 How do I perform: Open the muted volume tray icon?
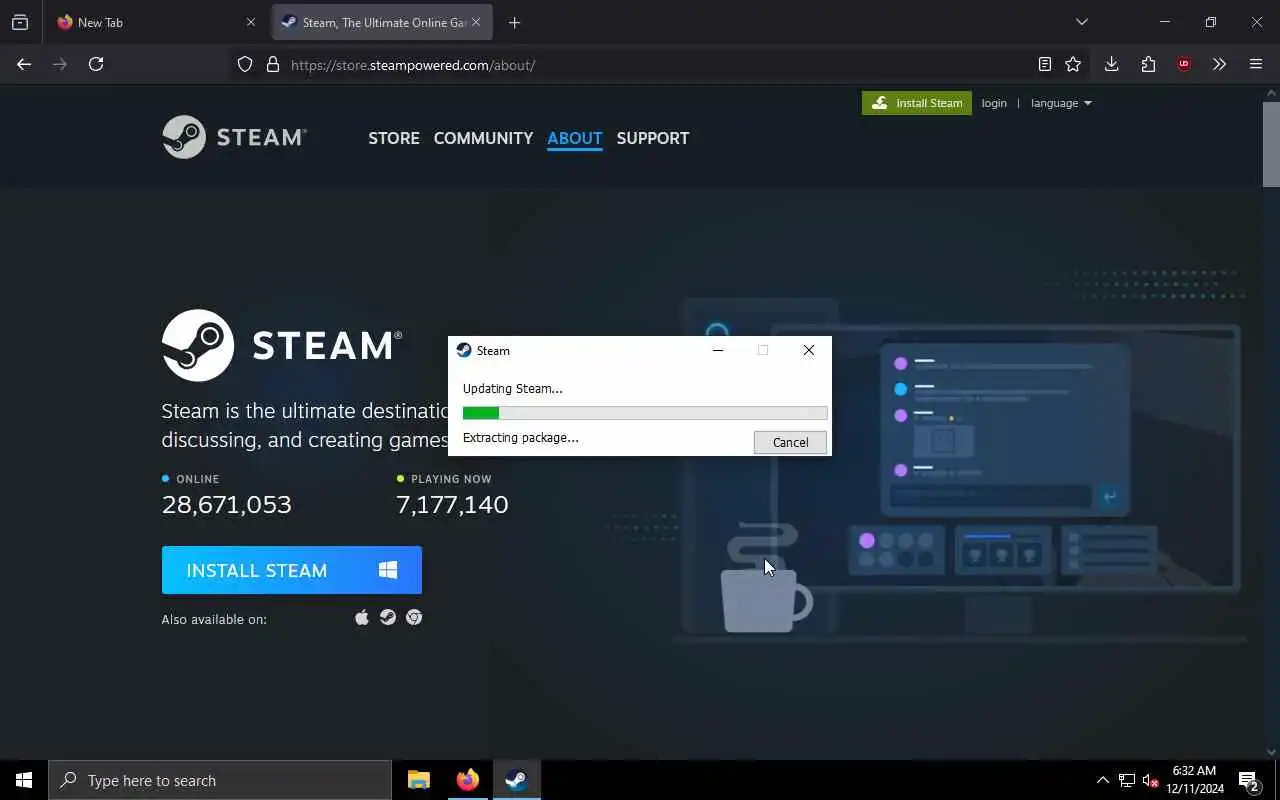[1151, 780]
